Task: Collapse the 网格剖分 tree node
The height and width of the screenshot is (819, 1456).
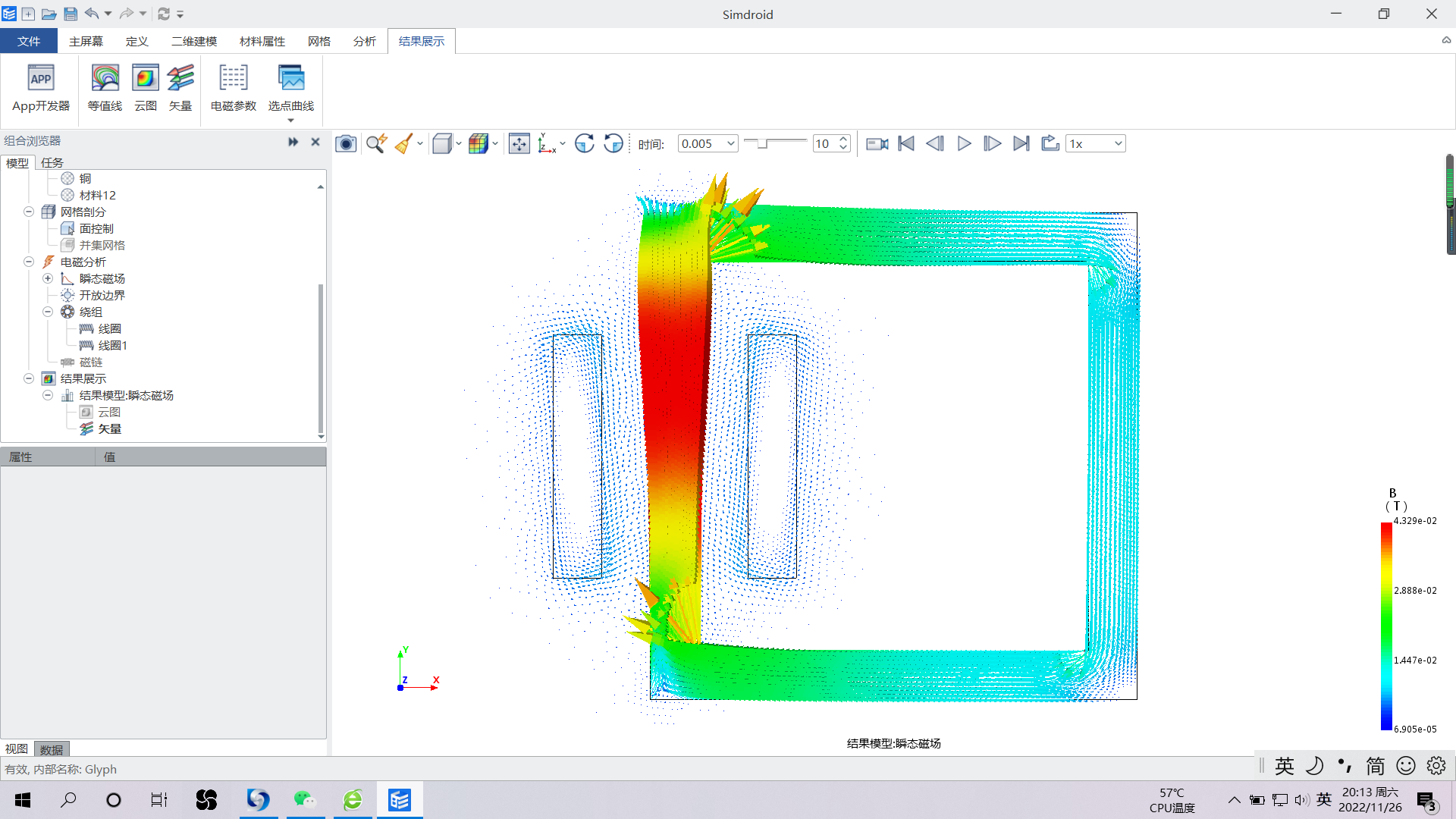Action: click(x=29, y=212)
